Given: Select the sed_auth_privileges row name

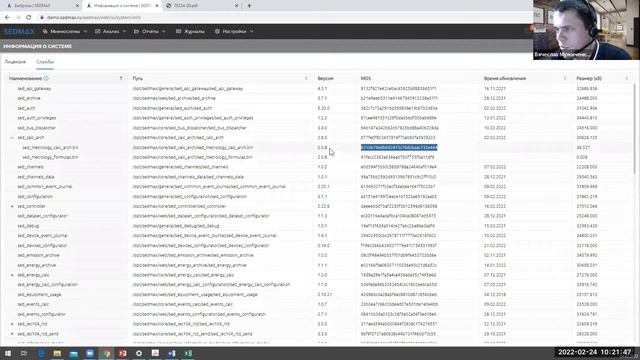Looking at the screenshot, I should coord(37,118).
